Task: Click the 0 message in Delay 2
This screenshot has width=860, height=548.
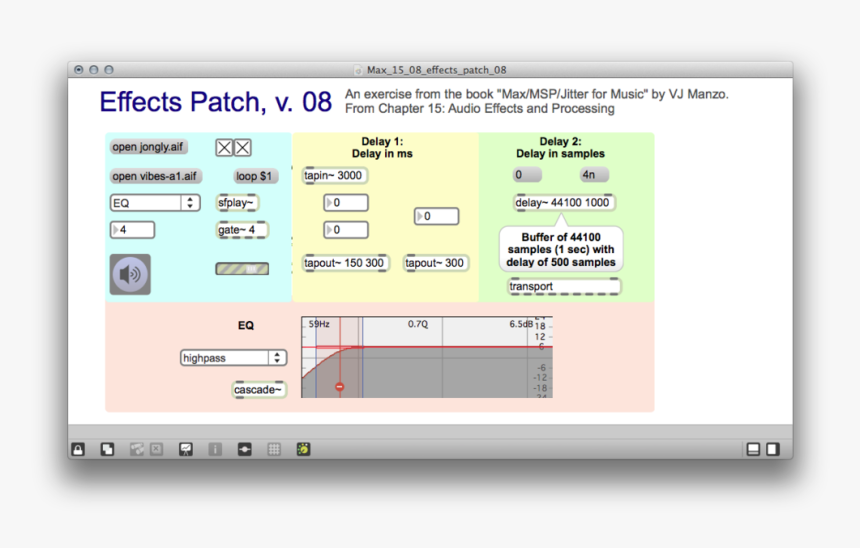Action: tap(527, 174)
